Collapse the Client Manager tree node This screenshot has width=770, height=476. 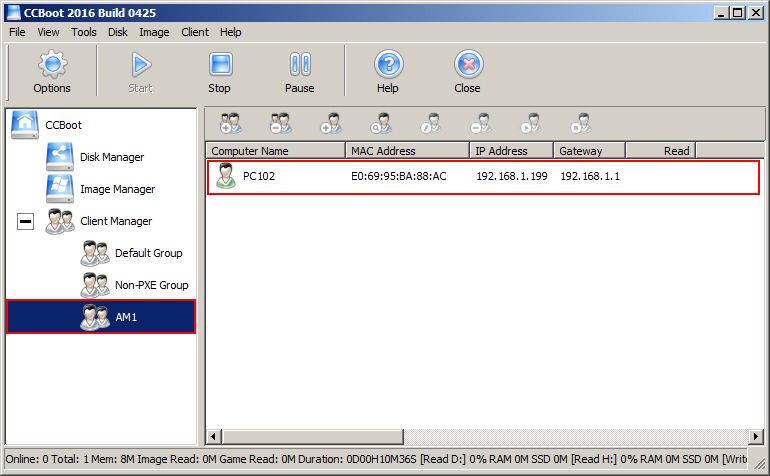(x=26, y=221)
